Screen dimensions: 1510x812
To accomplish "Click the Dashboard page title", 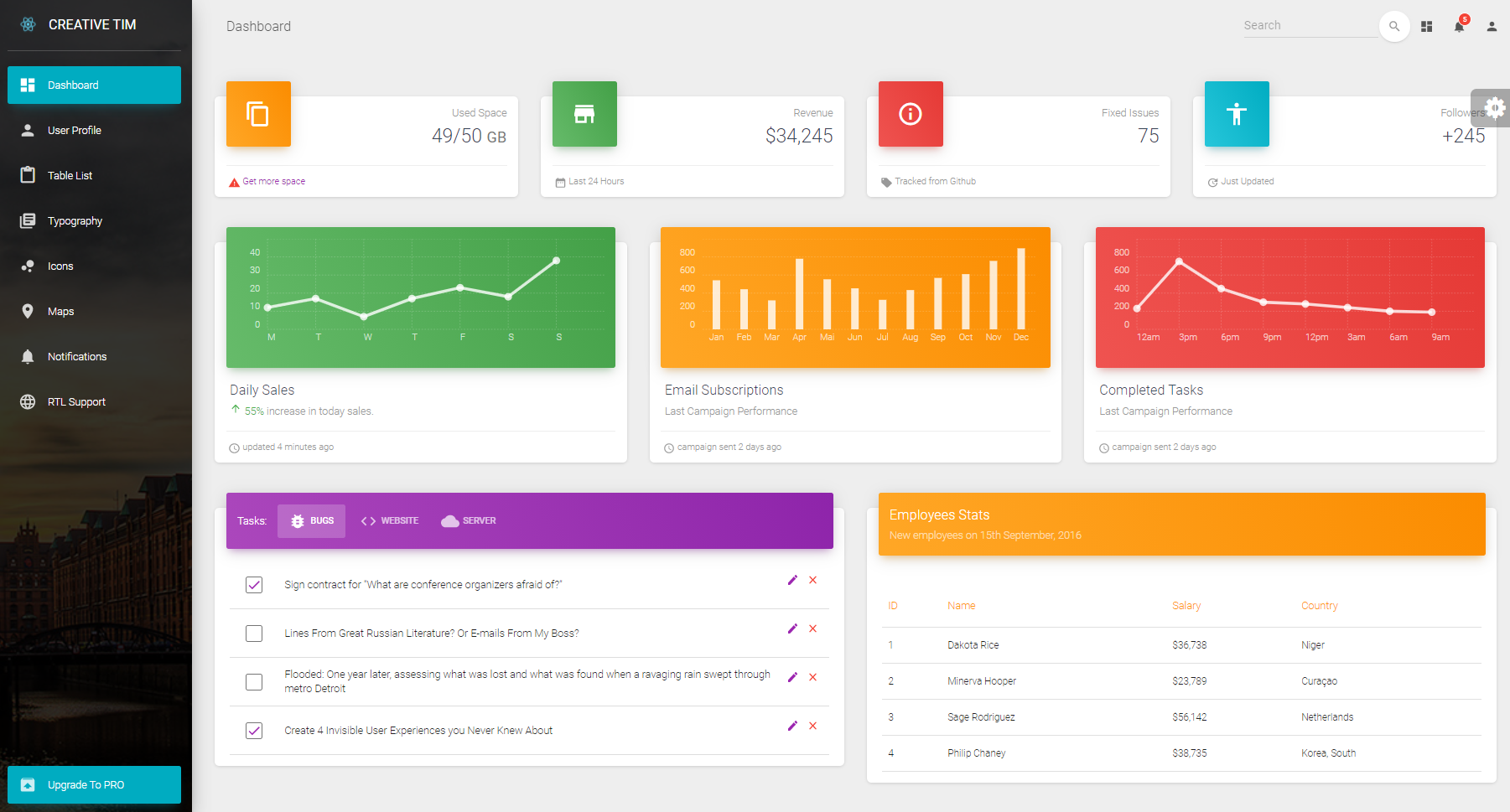I will 258,26.
